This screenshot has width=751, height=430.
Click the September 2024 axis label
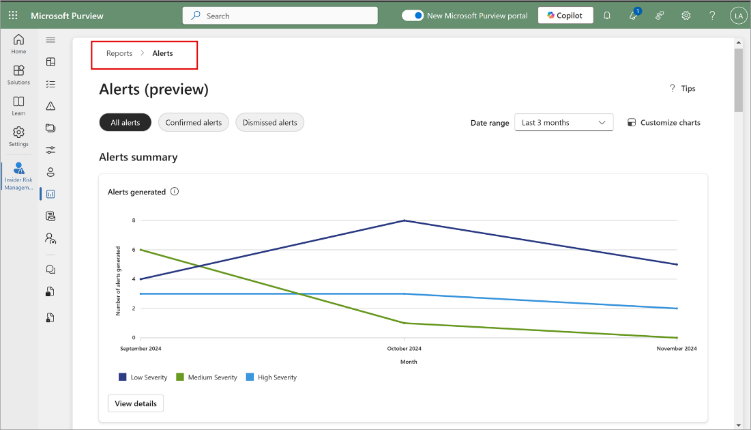pyautogui.click(x=141, y=349)
